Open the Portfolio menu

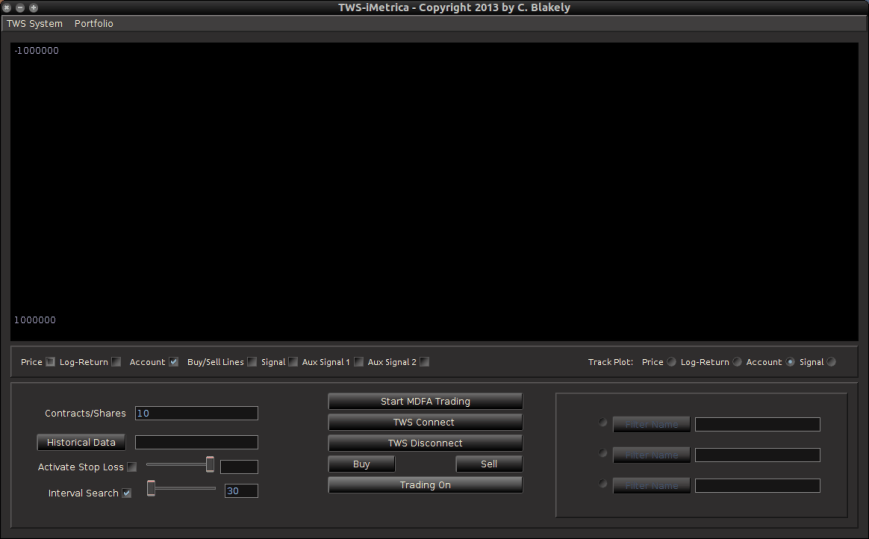coord(94,24)
